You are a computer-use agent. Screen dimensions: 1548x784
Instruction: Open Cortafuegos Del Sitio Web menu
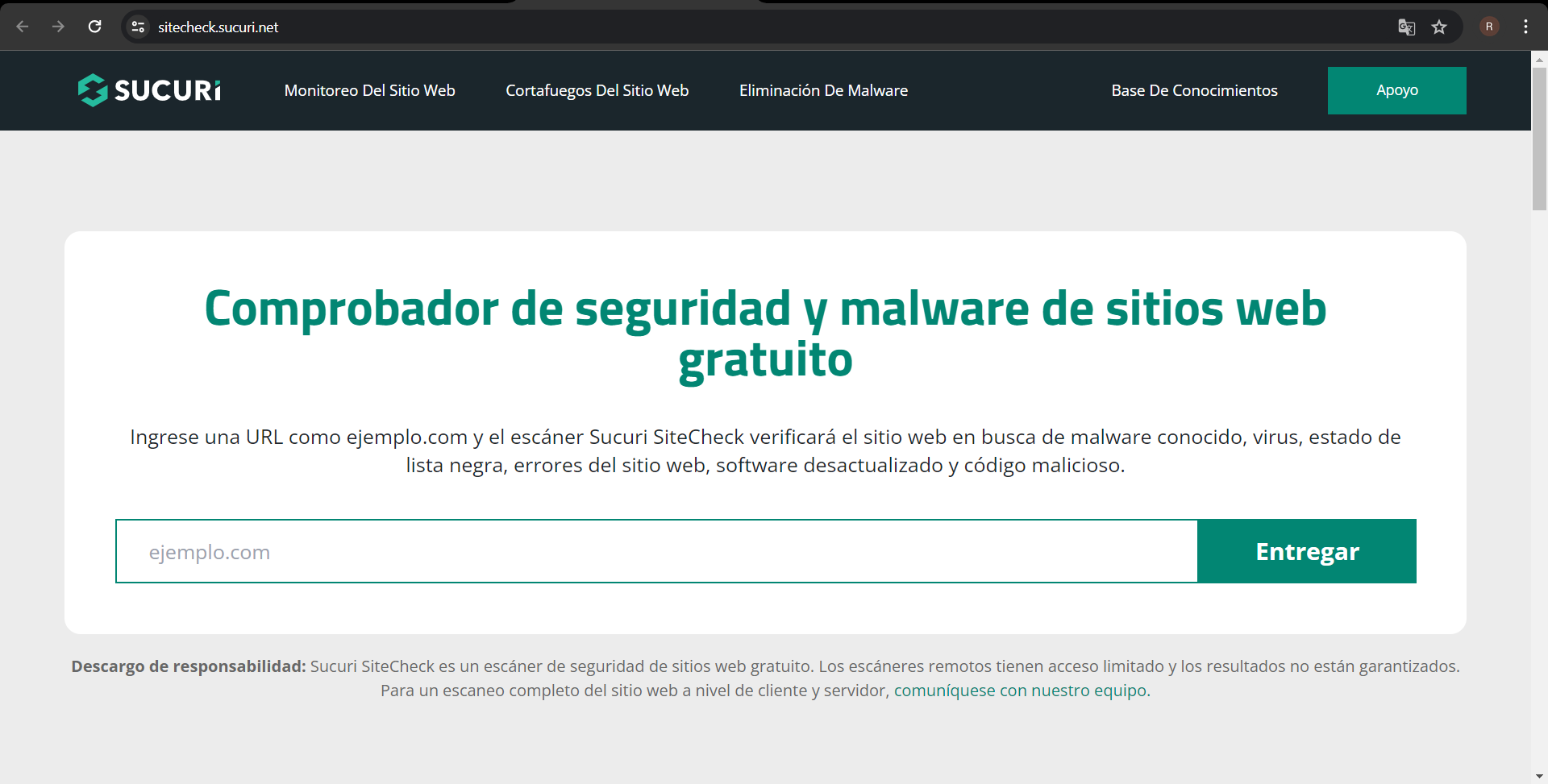597,90
